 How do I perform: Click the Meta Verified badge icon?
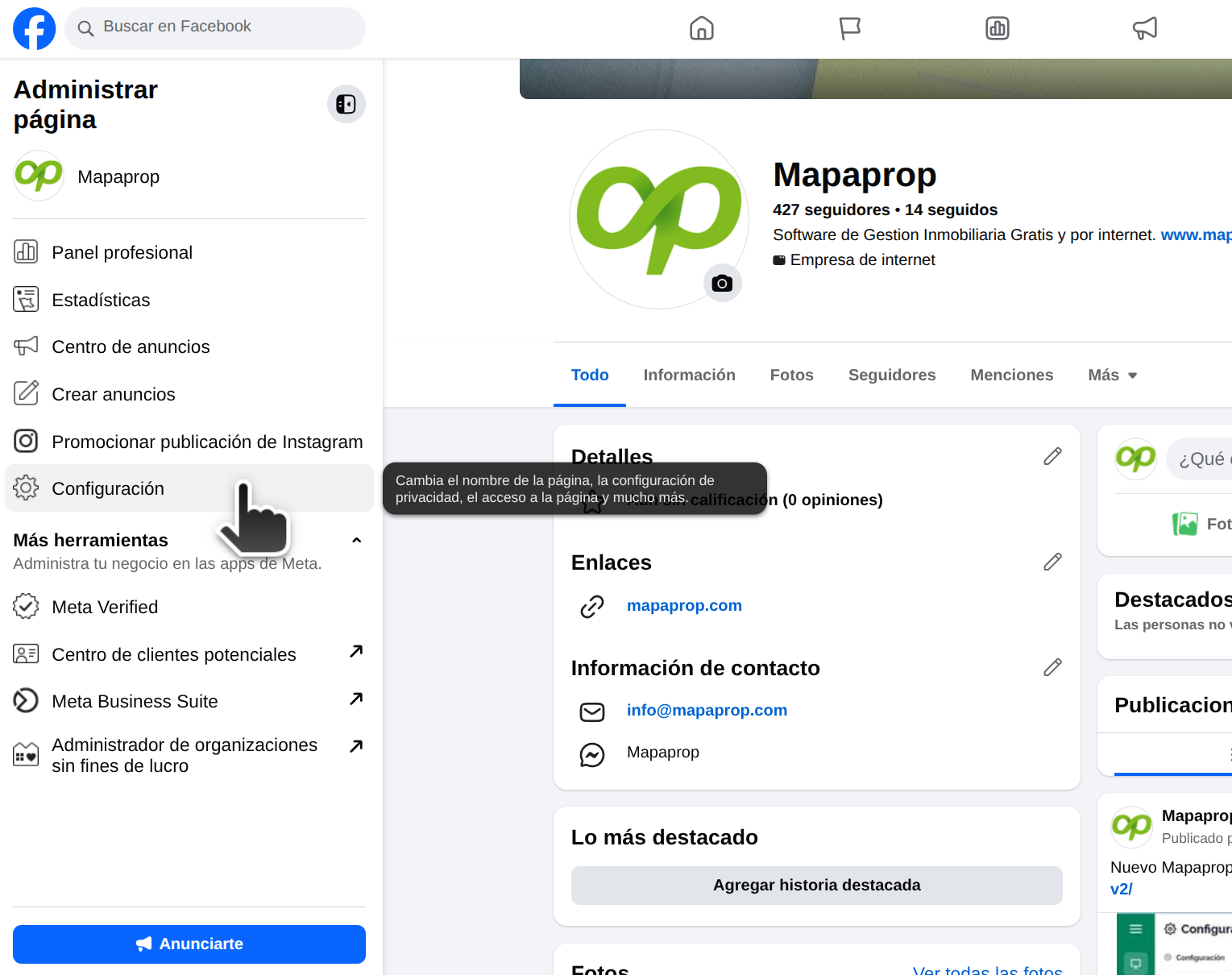click(x=26, y=607)
